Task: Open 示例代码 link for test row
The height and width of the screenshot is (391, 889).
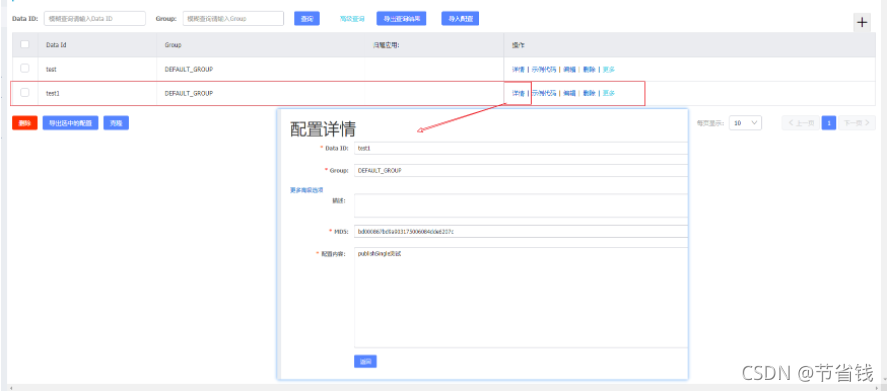Action: [544, 69]
